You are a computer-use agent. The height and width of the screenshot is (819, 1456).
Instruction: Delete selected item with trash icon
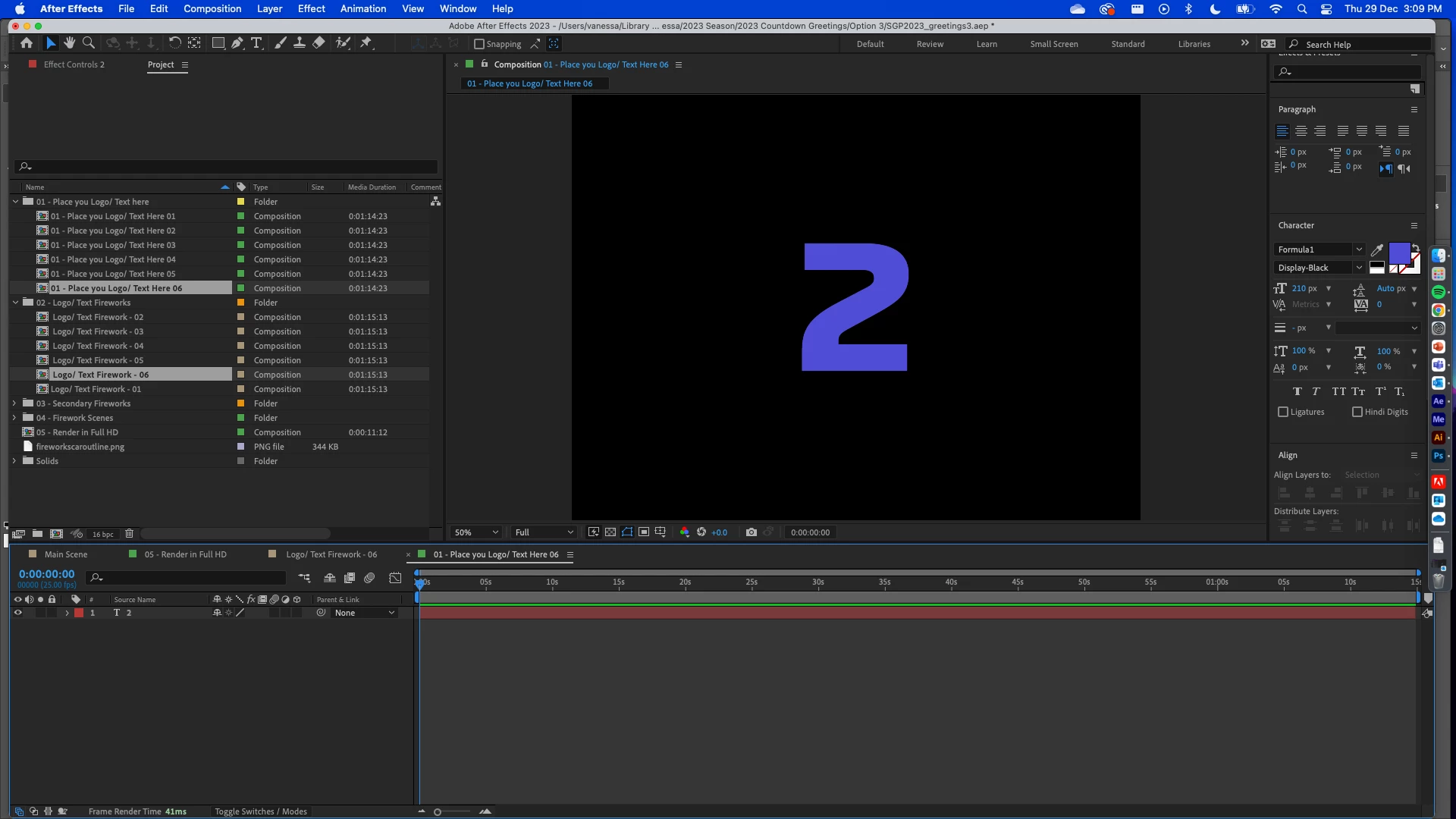[129, 534]
